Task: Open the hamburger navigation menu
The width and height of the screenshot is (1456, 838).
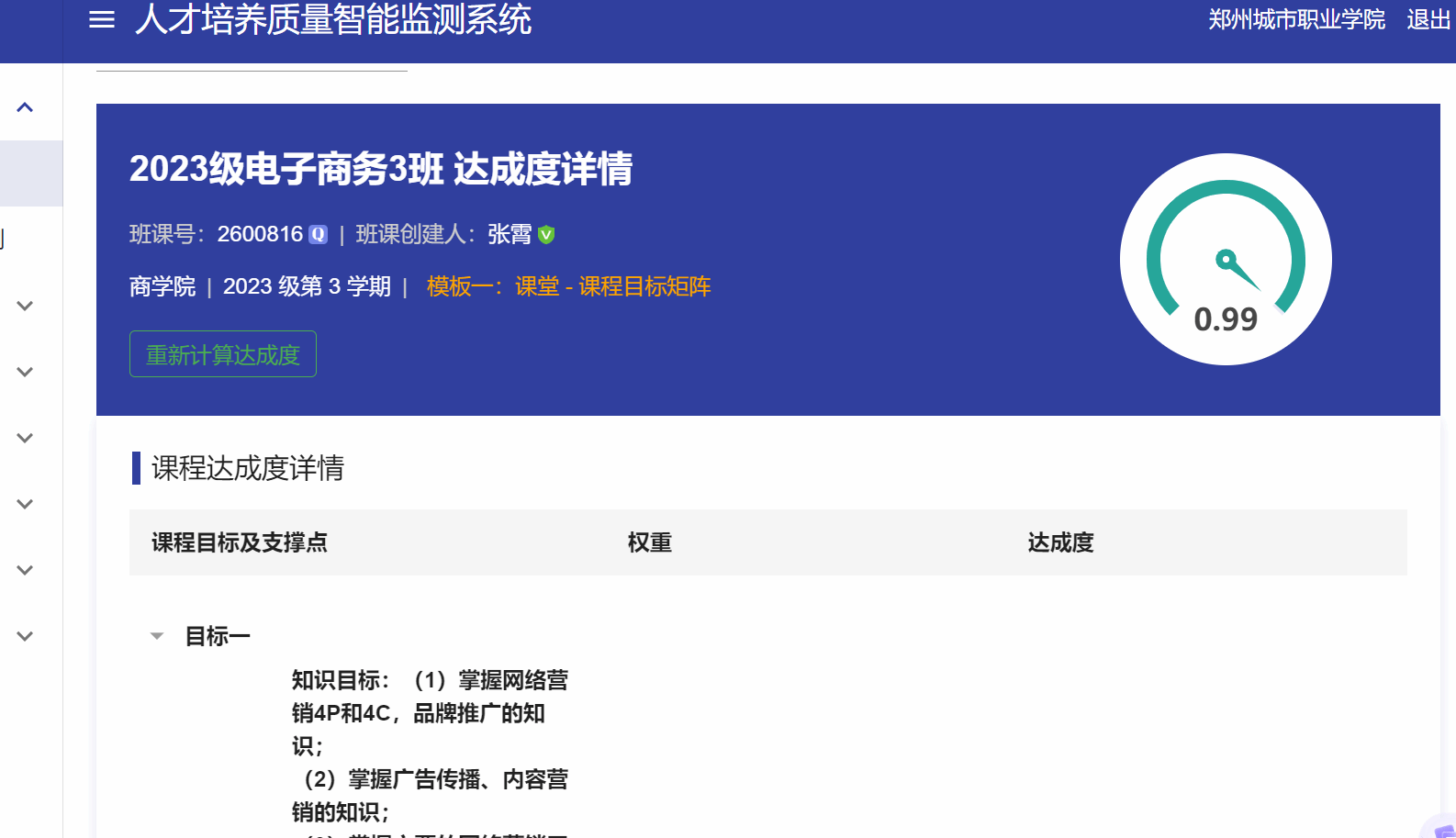Action: (102, 19)
